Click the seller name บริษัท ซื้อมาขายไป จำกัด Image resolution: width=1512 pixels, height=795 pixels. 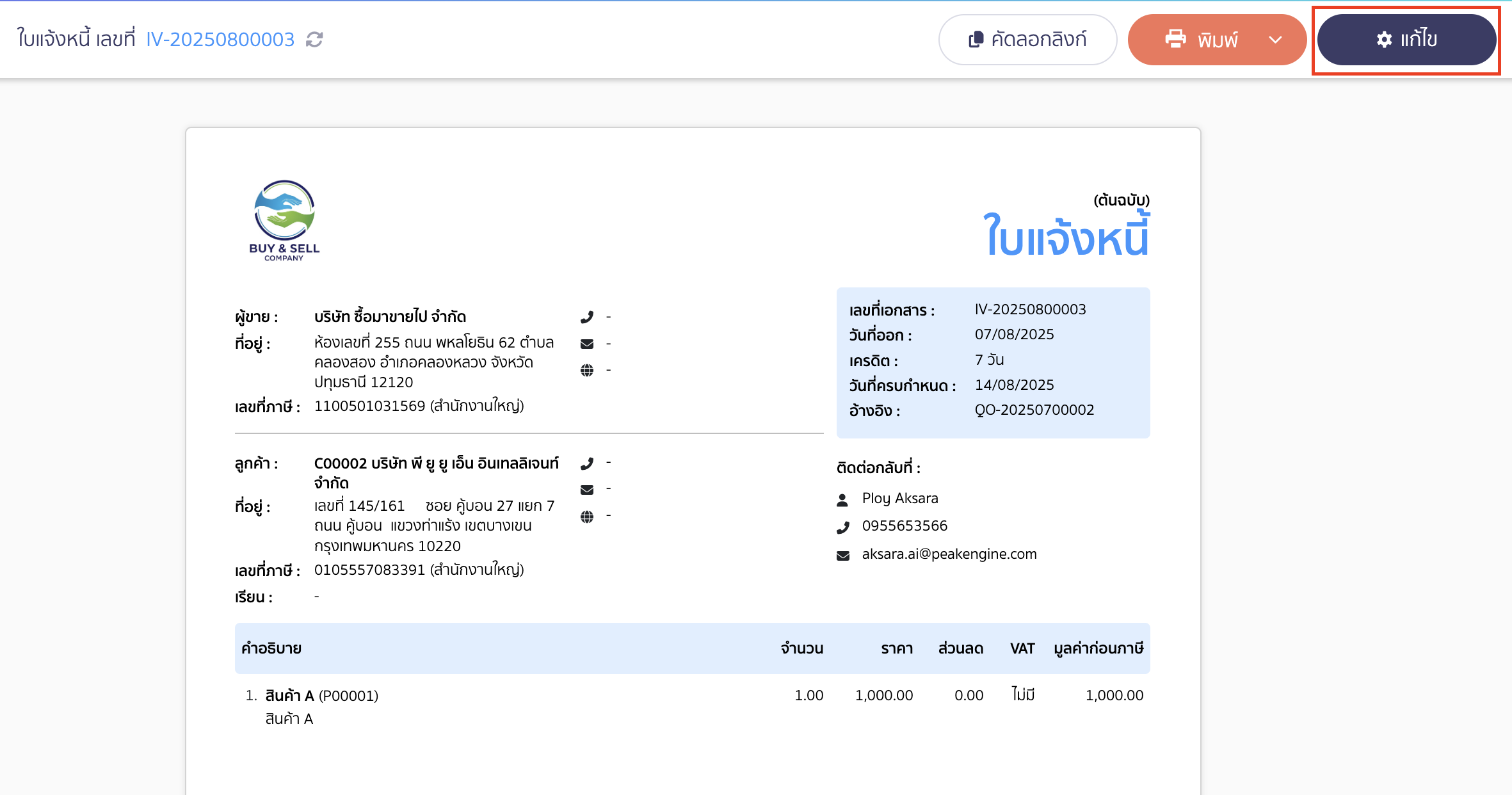pyautogui.click(x=390, y=316)
